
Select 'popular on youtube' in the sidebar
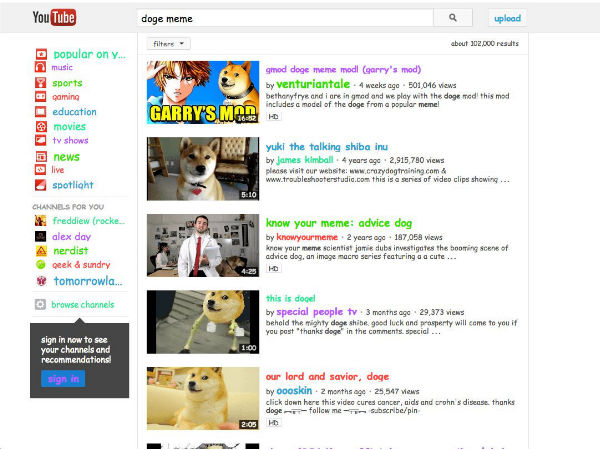88,54
